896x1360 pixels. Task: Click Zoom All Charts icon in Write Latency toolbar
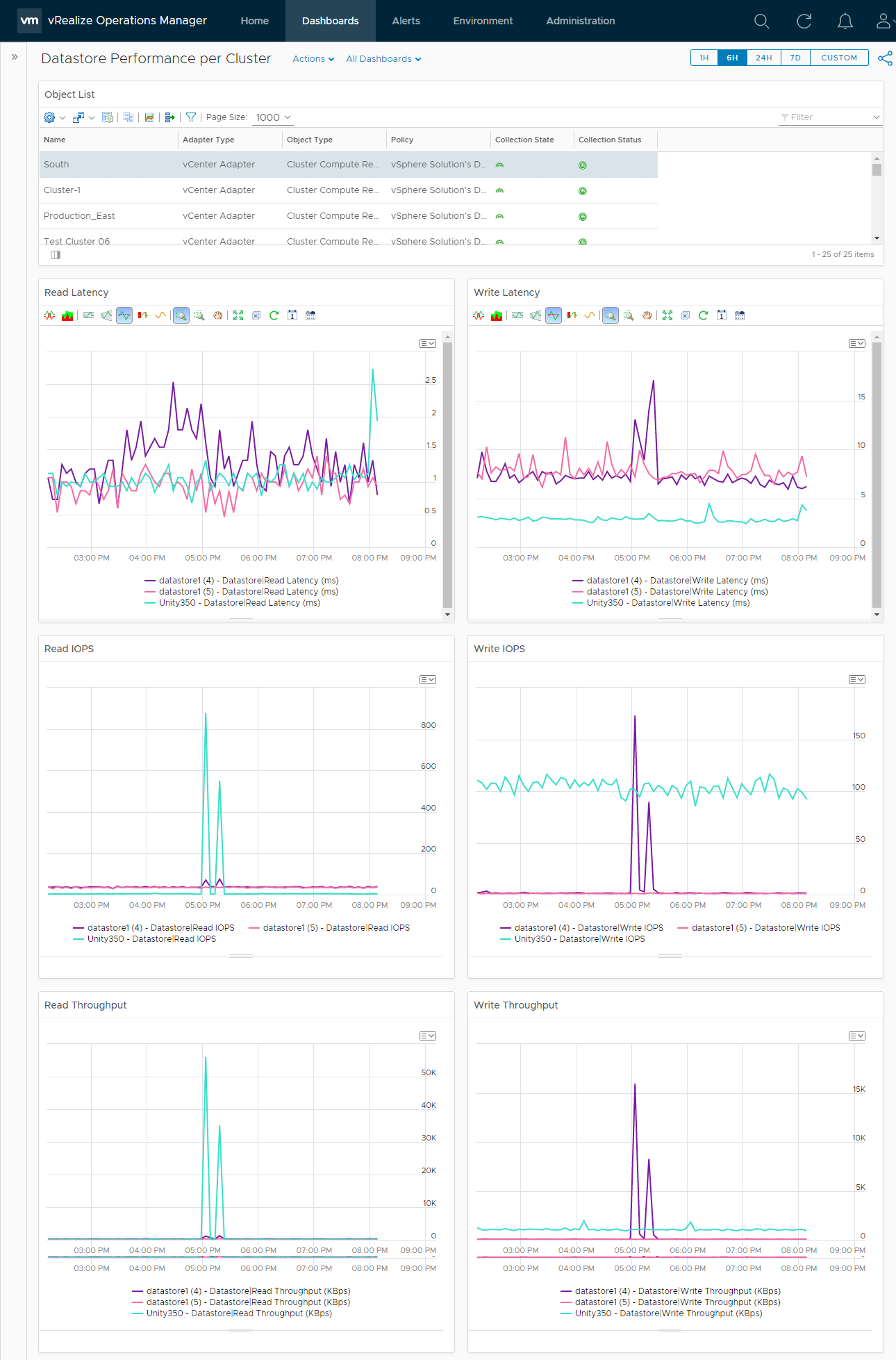click(629, 315)
